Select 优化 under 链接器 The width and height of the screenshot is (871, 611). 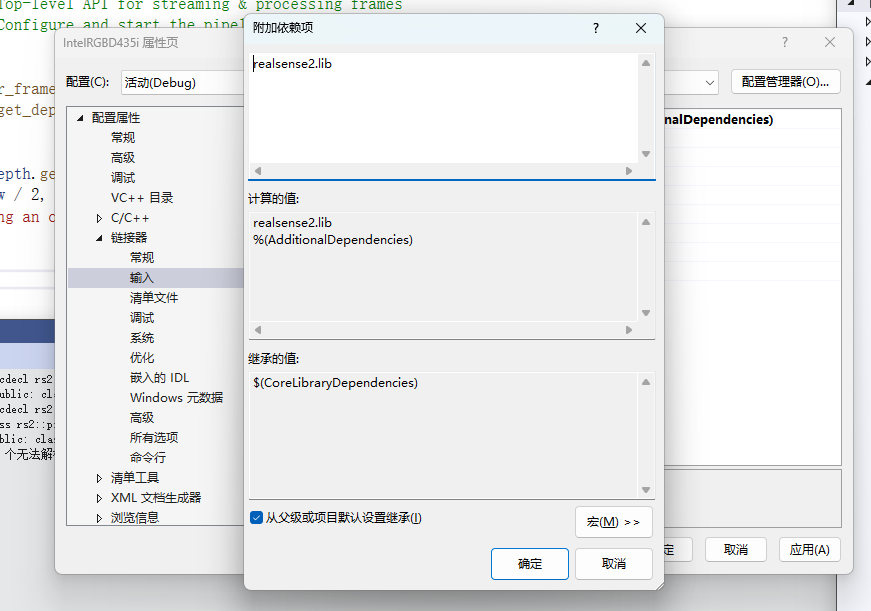click(x=142, y=358)
